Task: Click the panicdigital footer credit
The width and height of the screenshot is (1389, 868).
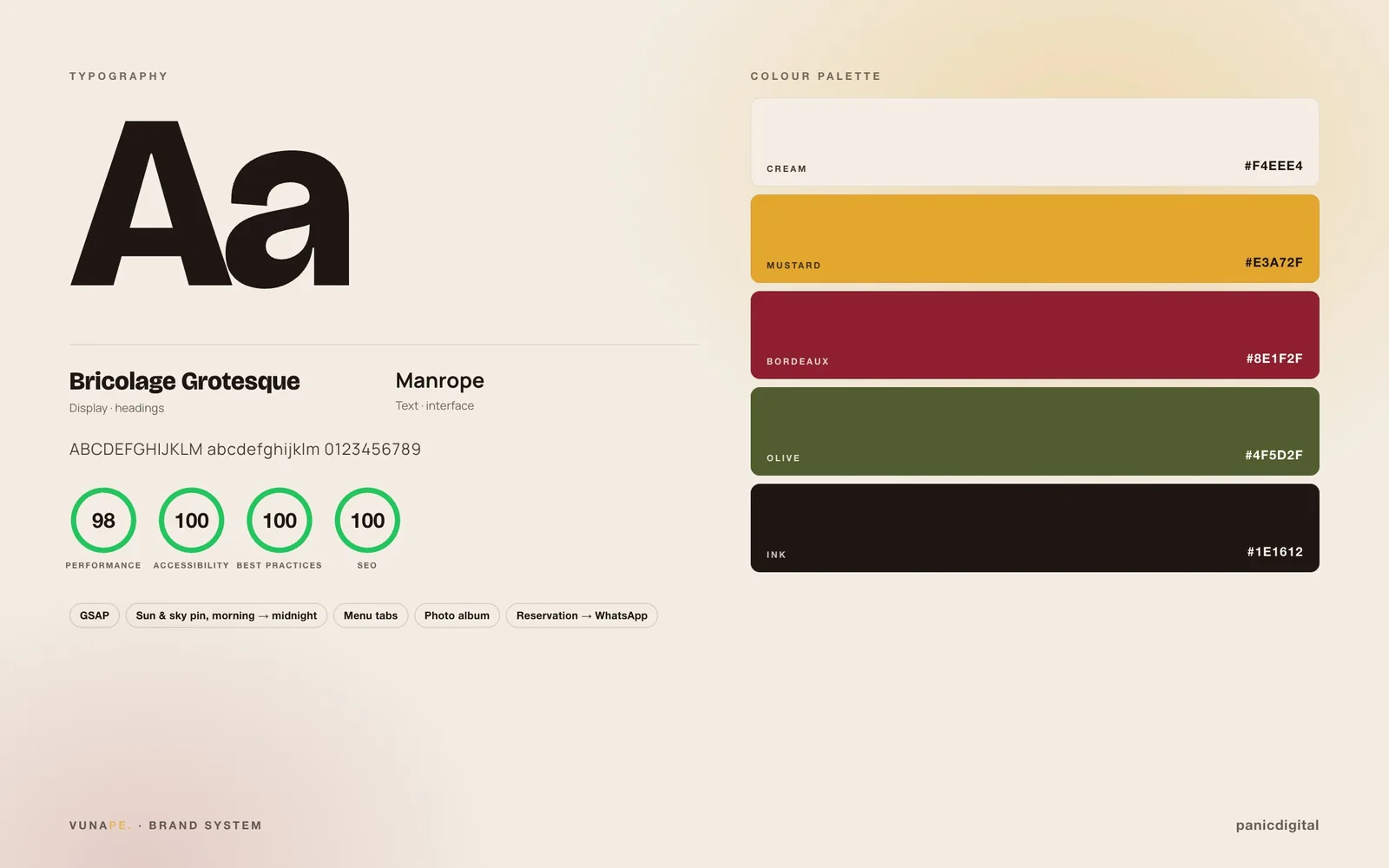Action: 1277,825
